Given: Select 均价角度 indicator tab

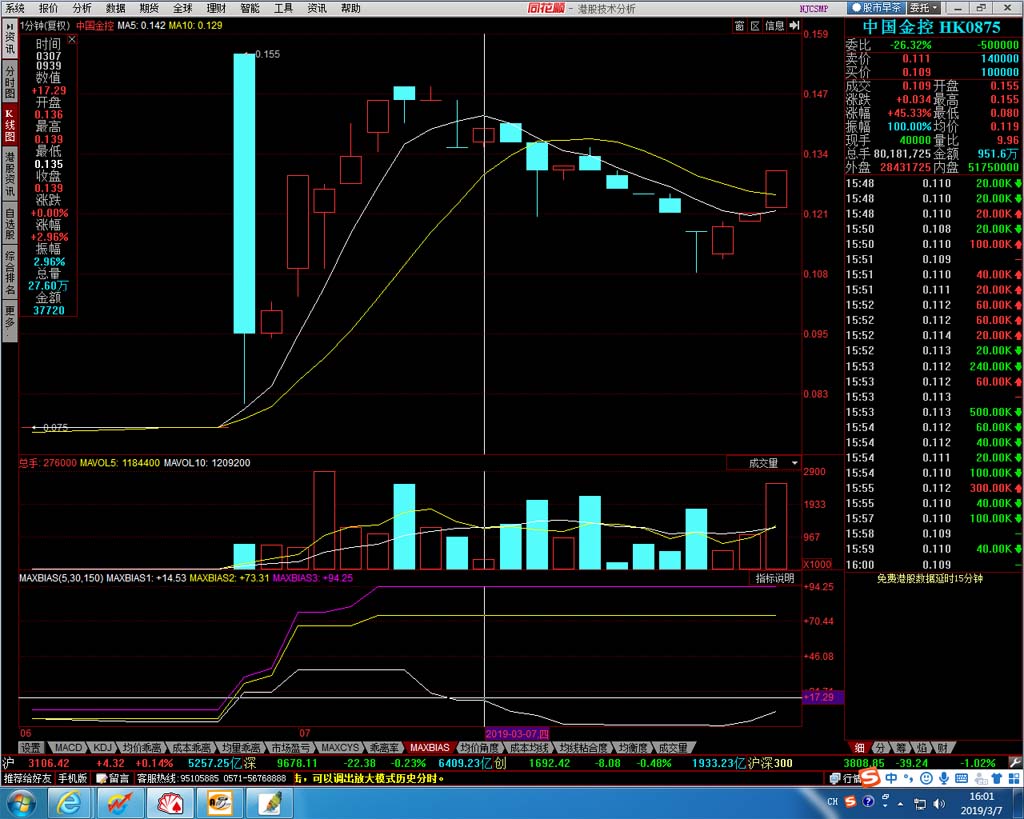Looking at the screenshot, I should click(x=480, y=747).
